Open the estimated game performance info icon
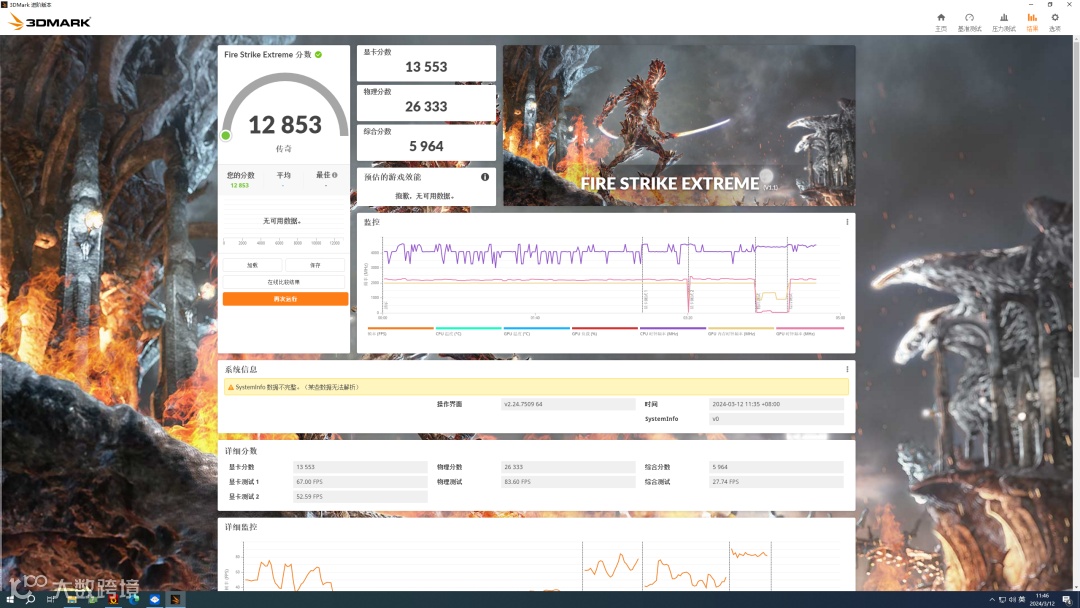The height and width of the screenshot is (608, 1080). 485,177
